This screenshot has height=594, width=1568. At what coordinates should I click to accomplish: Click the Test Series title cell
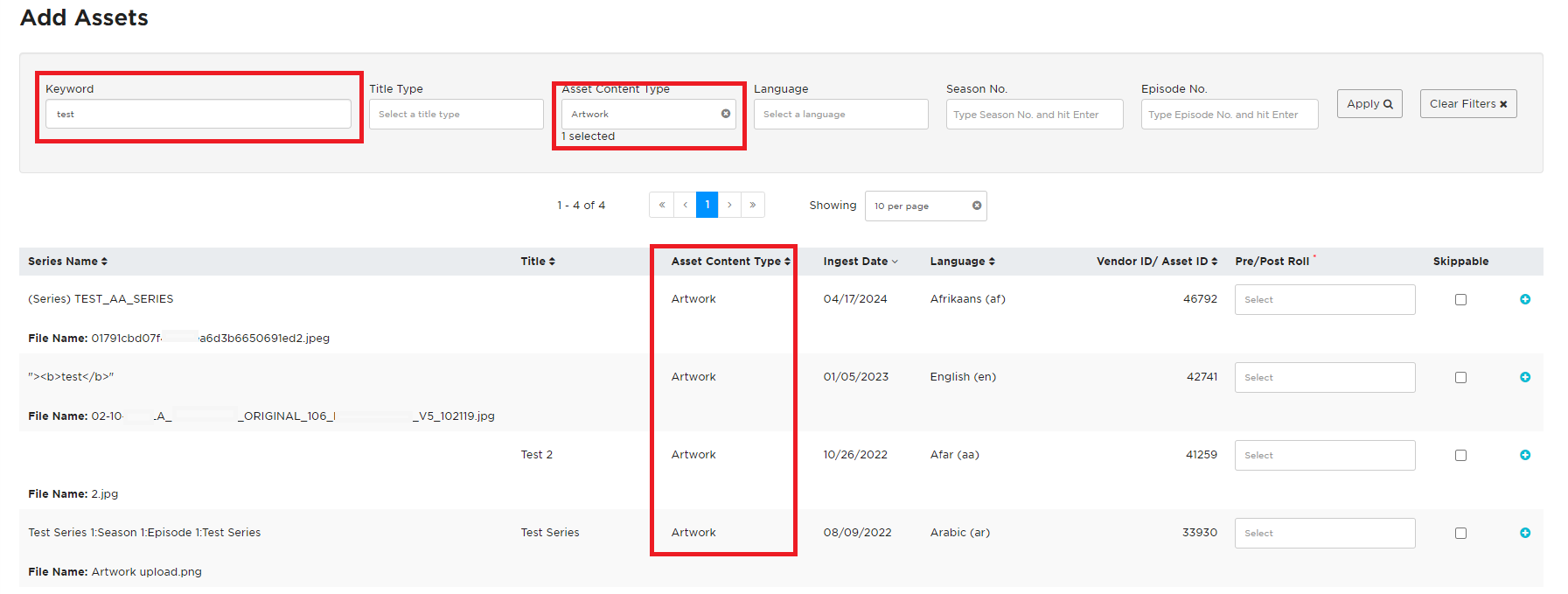(x=550, y=533)
